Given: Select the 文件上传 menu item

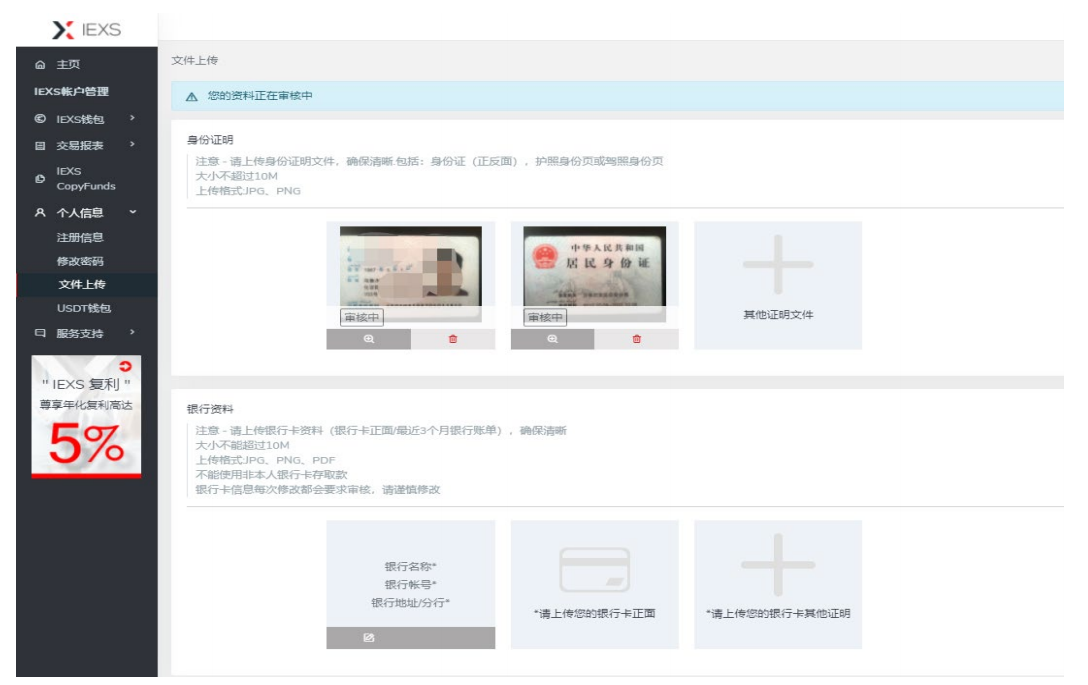Looking at the screenshot, I should tap(82, 285).
